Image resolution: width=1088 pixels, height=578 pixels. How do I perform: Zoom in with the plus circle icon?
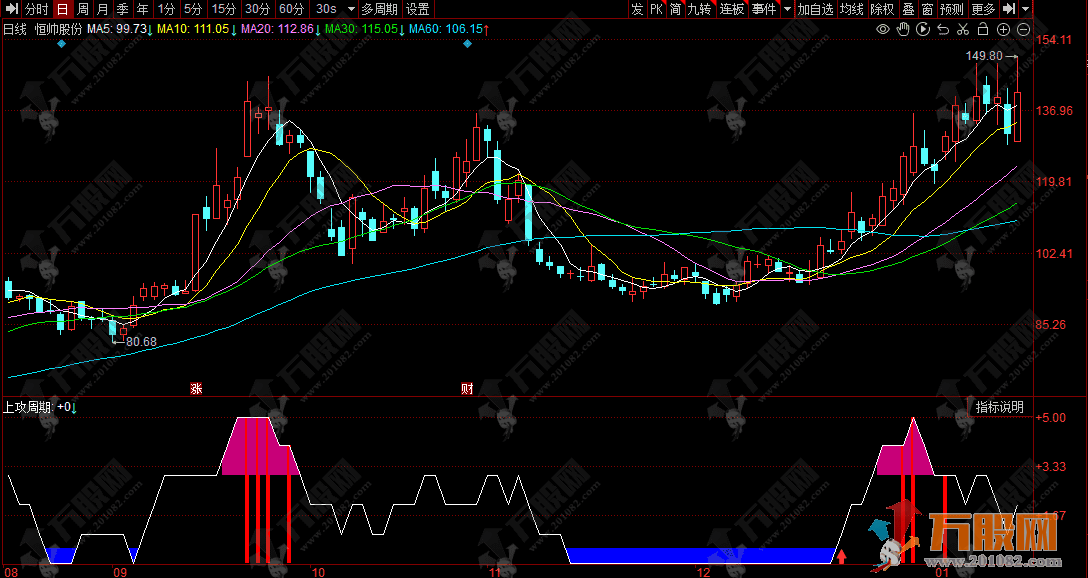(x=1003, y=30)
